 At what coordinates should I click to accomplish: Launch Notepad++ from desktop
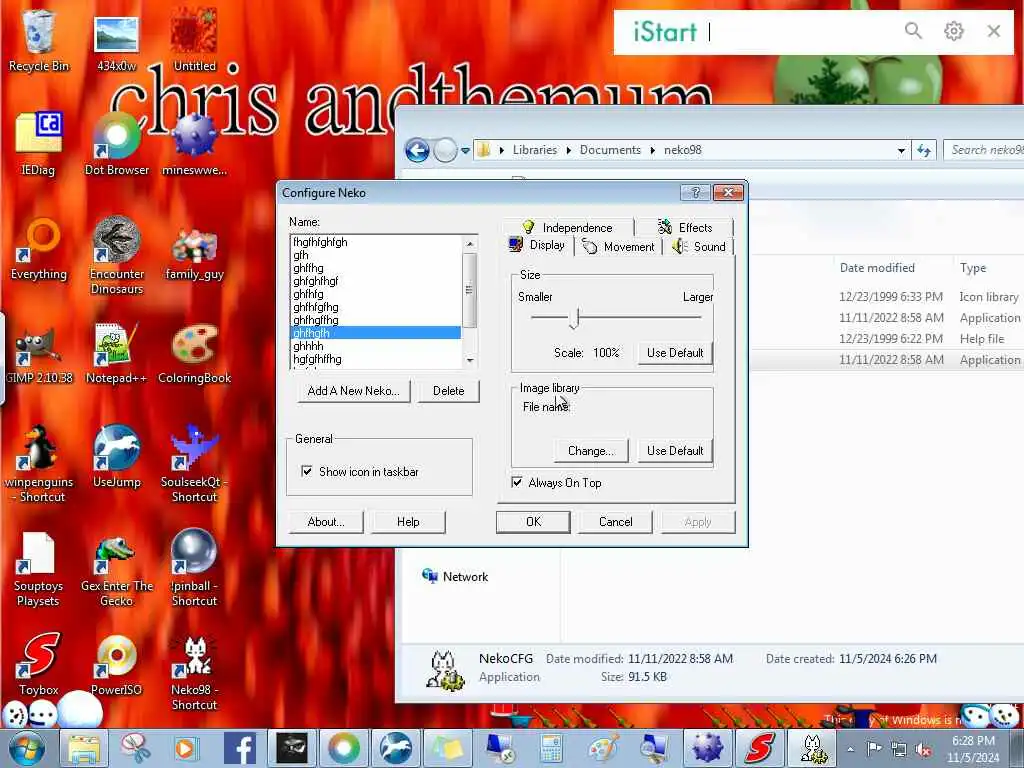pos(116,354)
